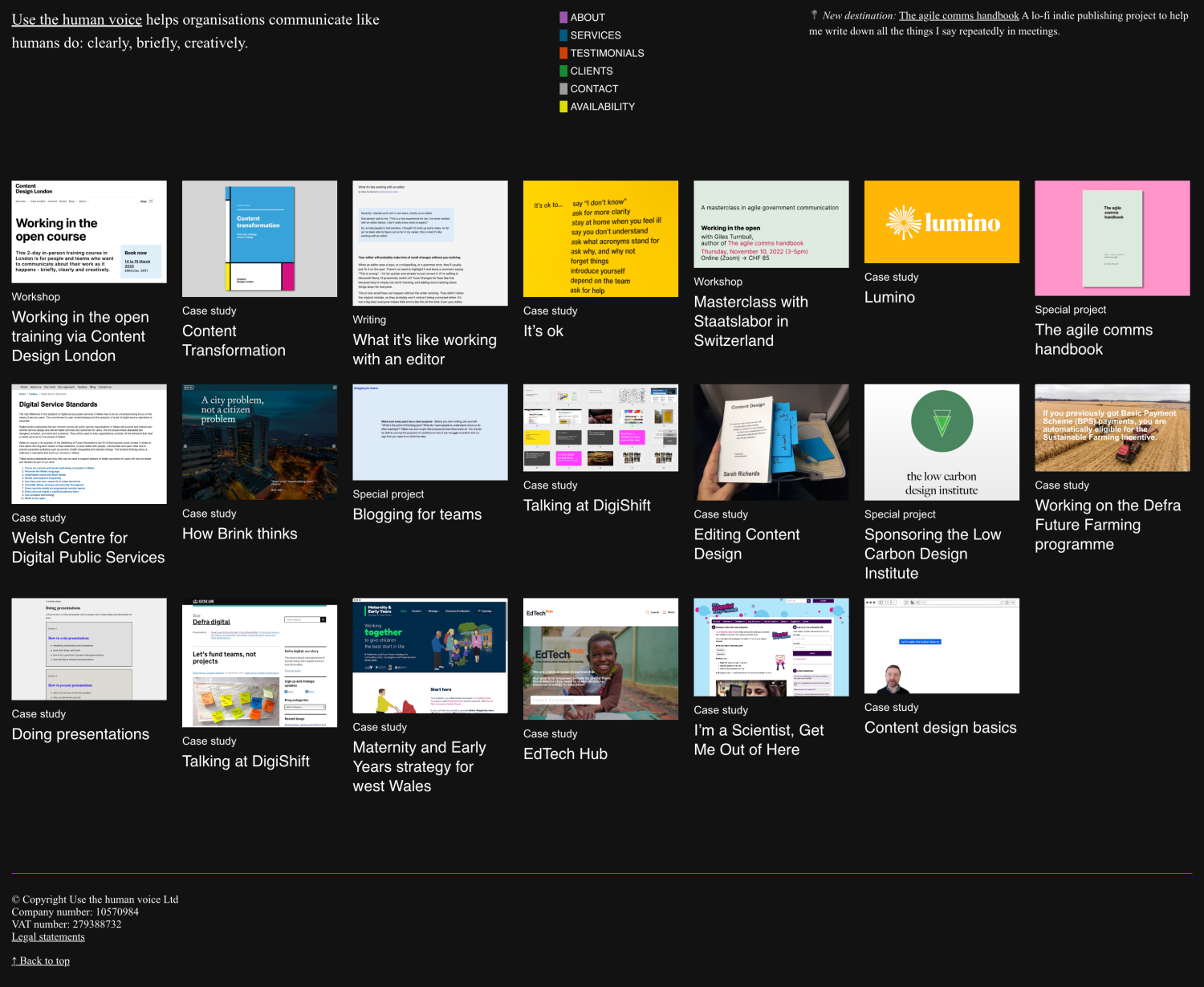Image resolution: width=1204 pixels, height=987 pixels.
Task: Open the yellow It's ok poster thumbnail
Action: pos(600,238)
